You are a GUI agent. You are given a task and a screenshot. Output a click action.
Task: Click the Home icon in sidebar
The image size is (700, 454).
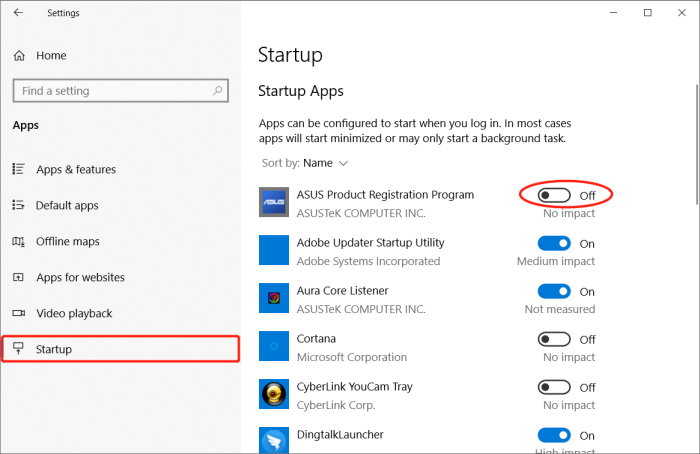(x=19, y=56)
